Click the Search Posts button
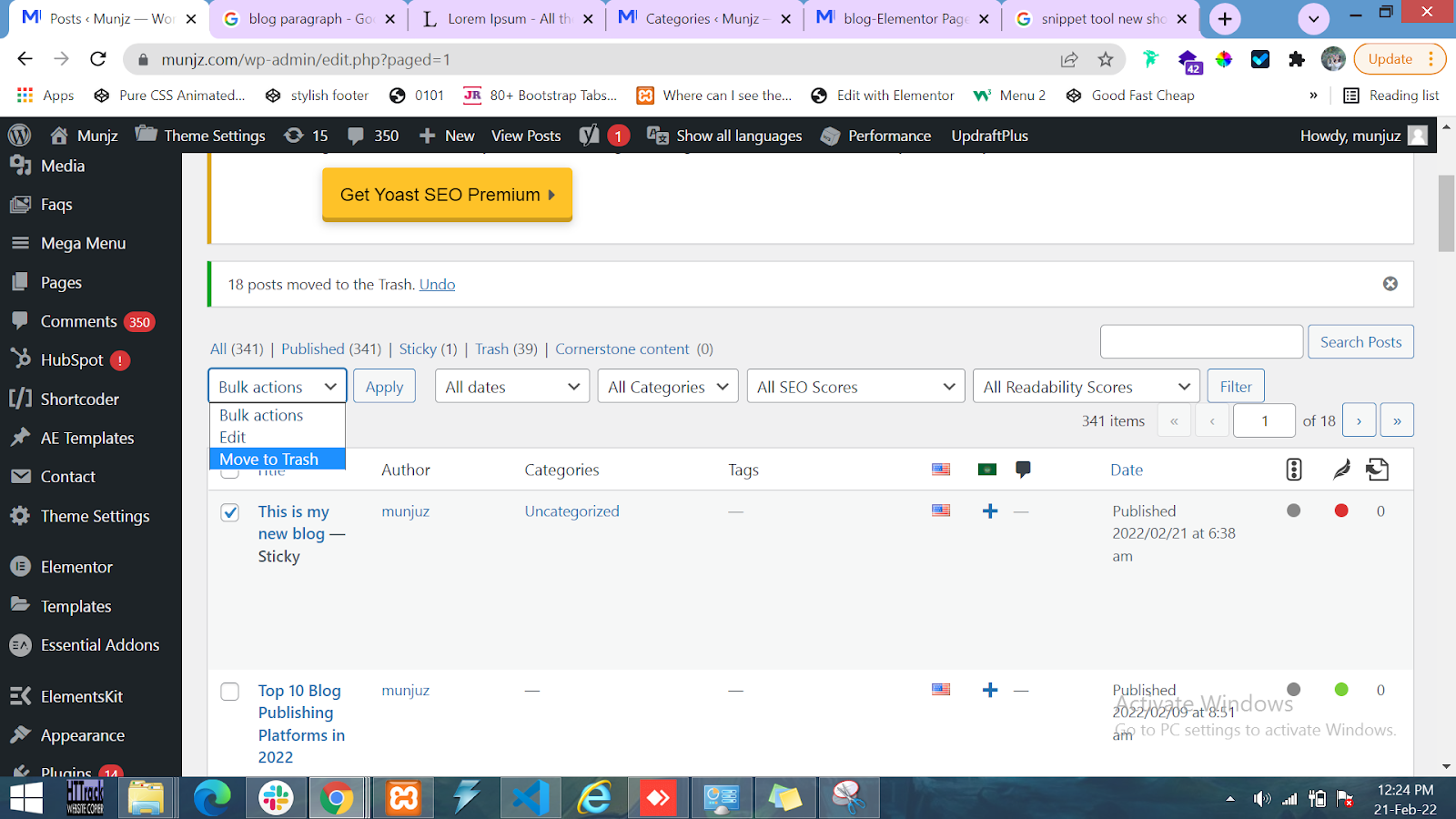Screen dimensions: 1456x819 (x=1360, y=341)
